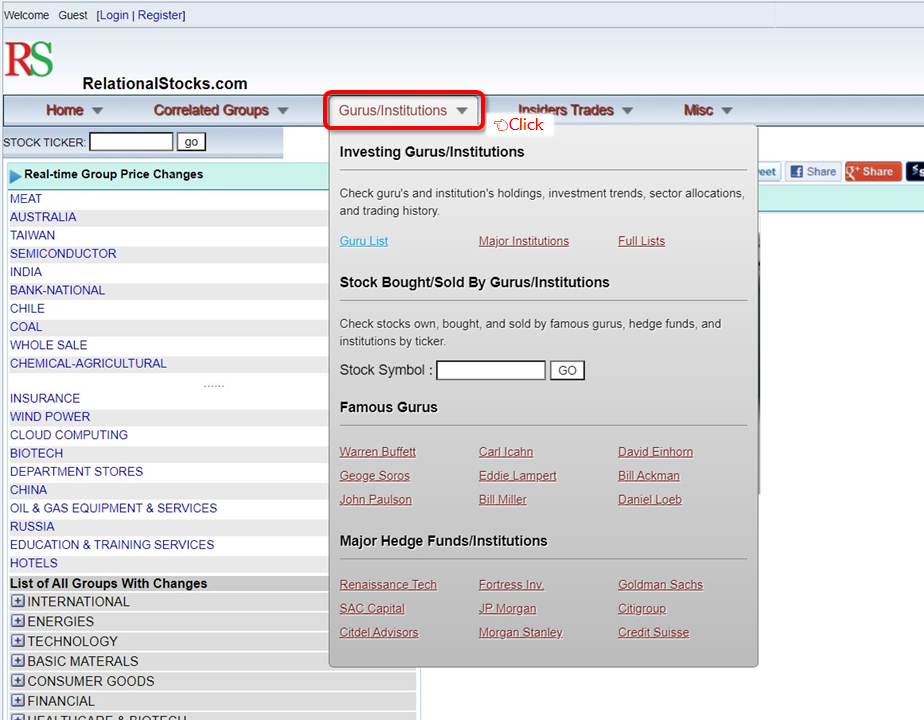The image size is (924, 720).
Task: Select the WIND POWER group link
Action: coord(50,417)
